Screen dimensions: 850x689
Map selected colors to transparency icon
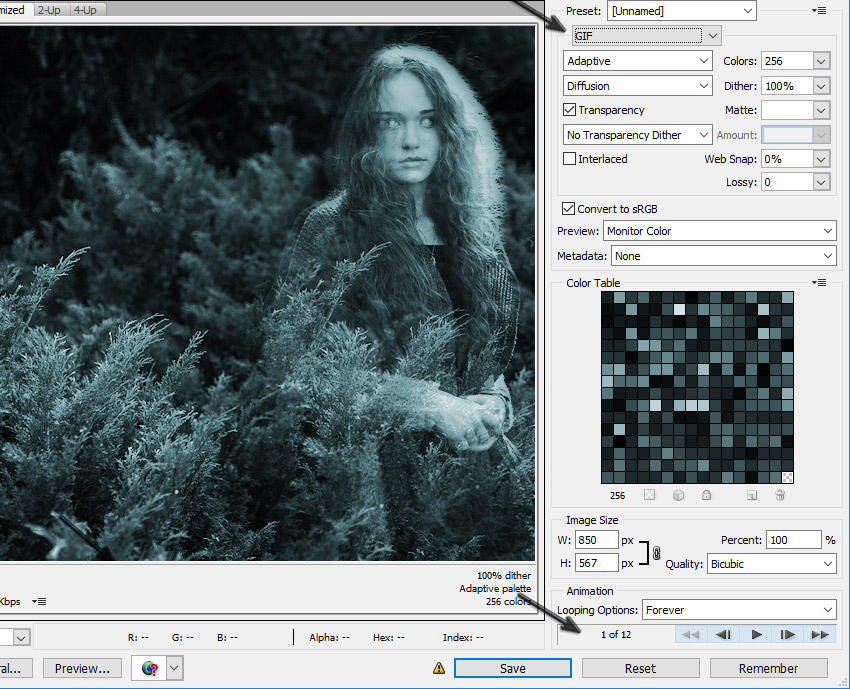pos(649,495)
